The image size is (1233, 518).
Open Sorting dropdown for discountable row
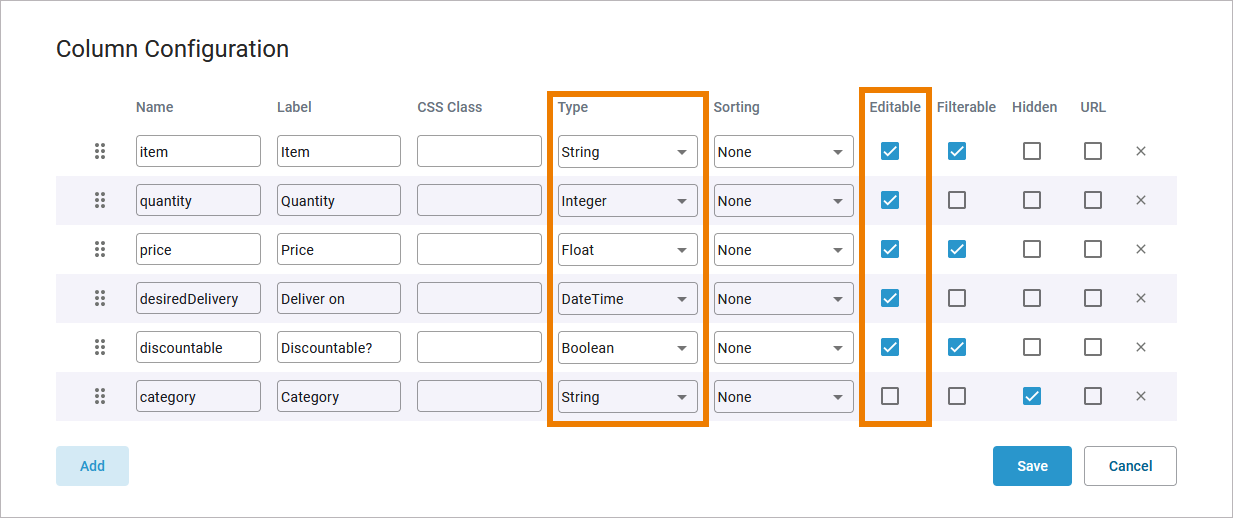pyautogui.click(x=783, y=347)
